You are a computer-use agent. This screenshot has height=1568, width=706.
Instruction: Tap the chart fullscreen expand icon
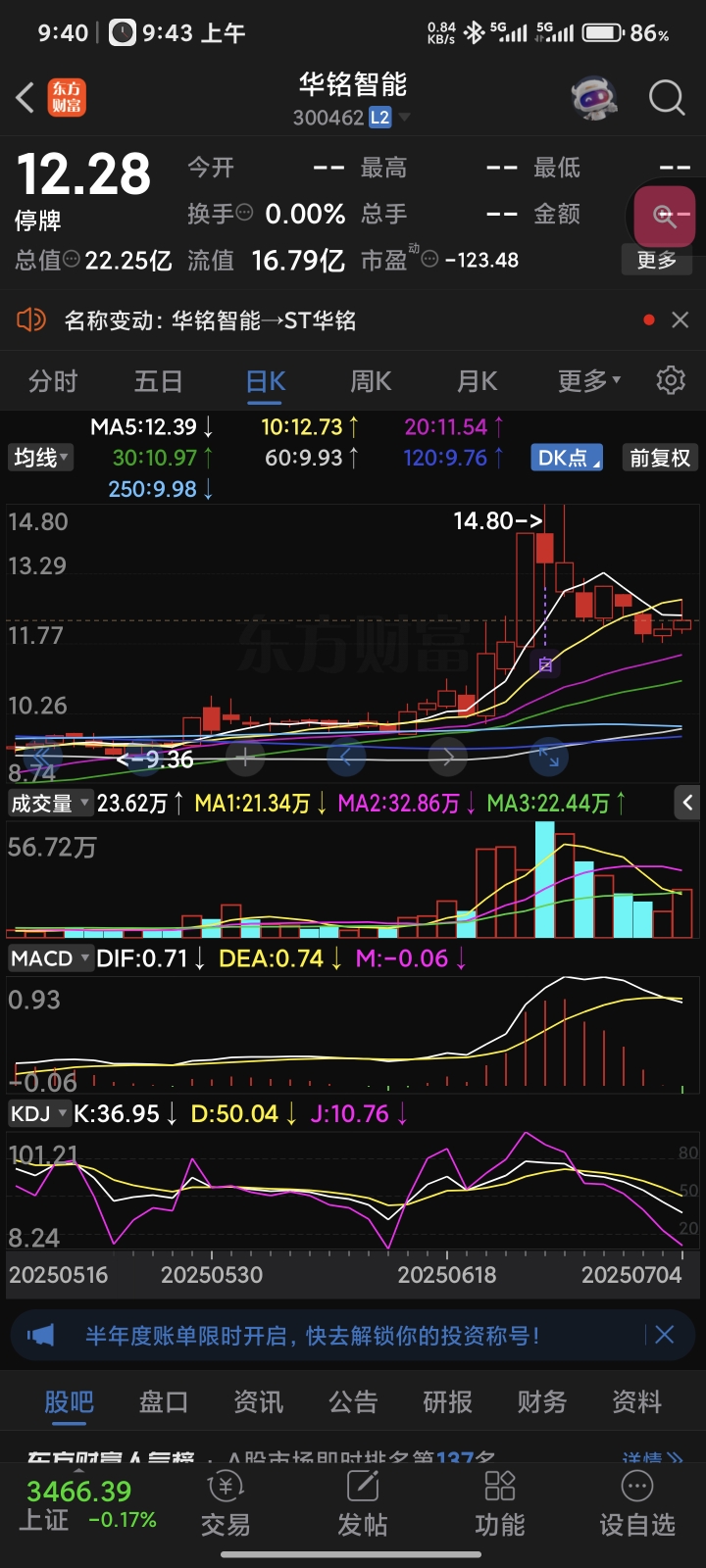548,756
